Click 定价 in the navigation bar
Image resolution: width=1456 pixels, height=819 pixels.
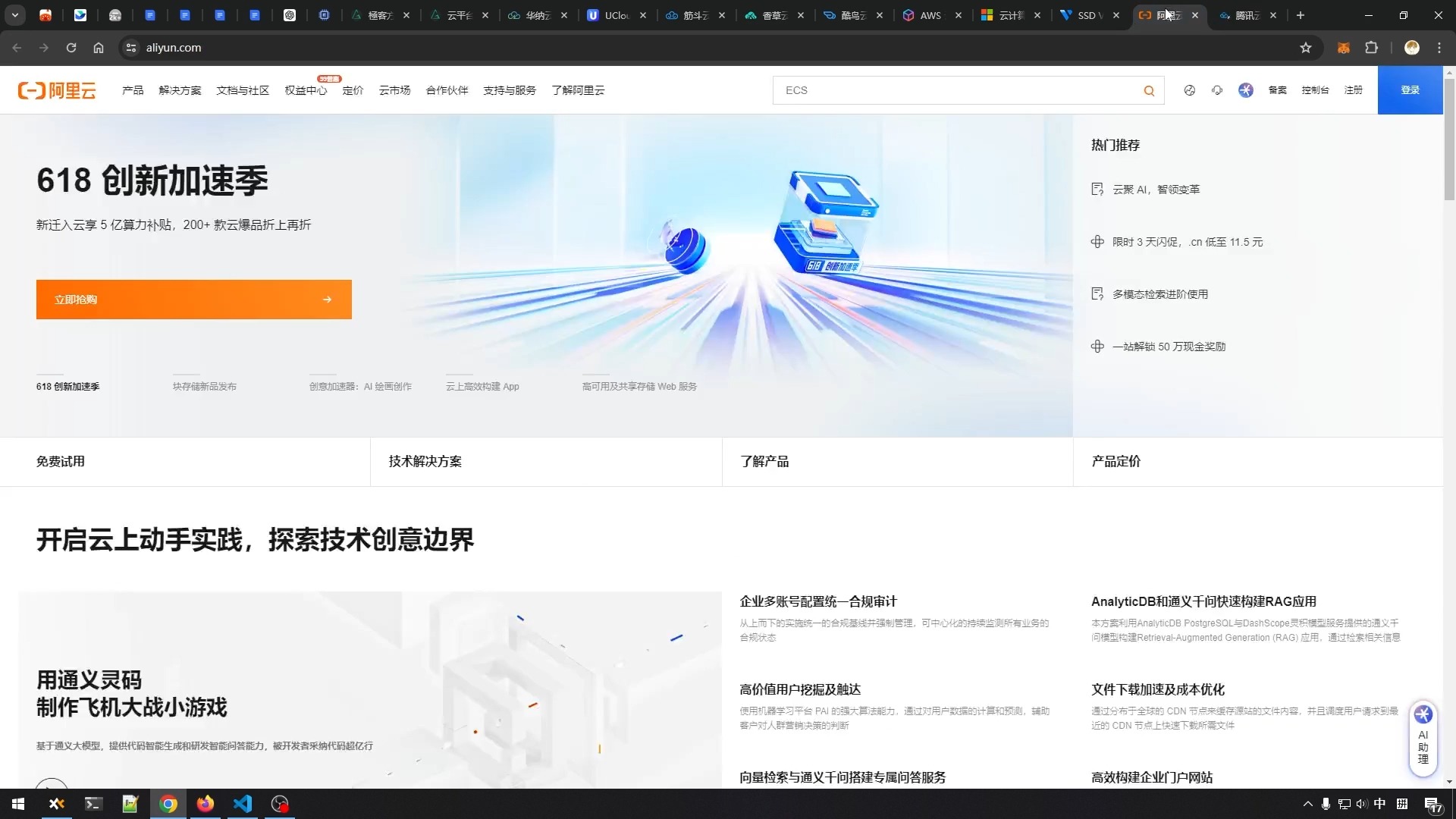tap(353, 90)
